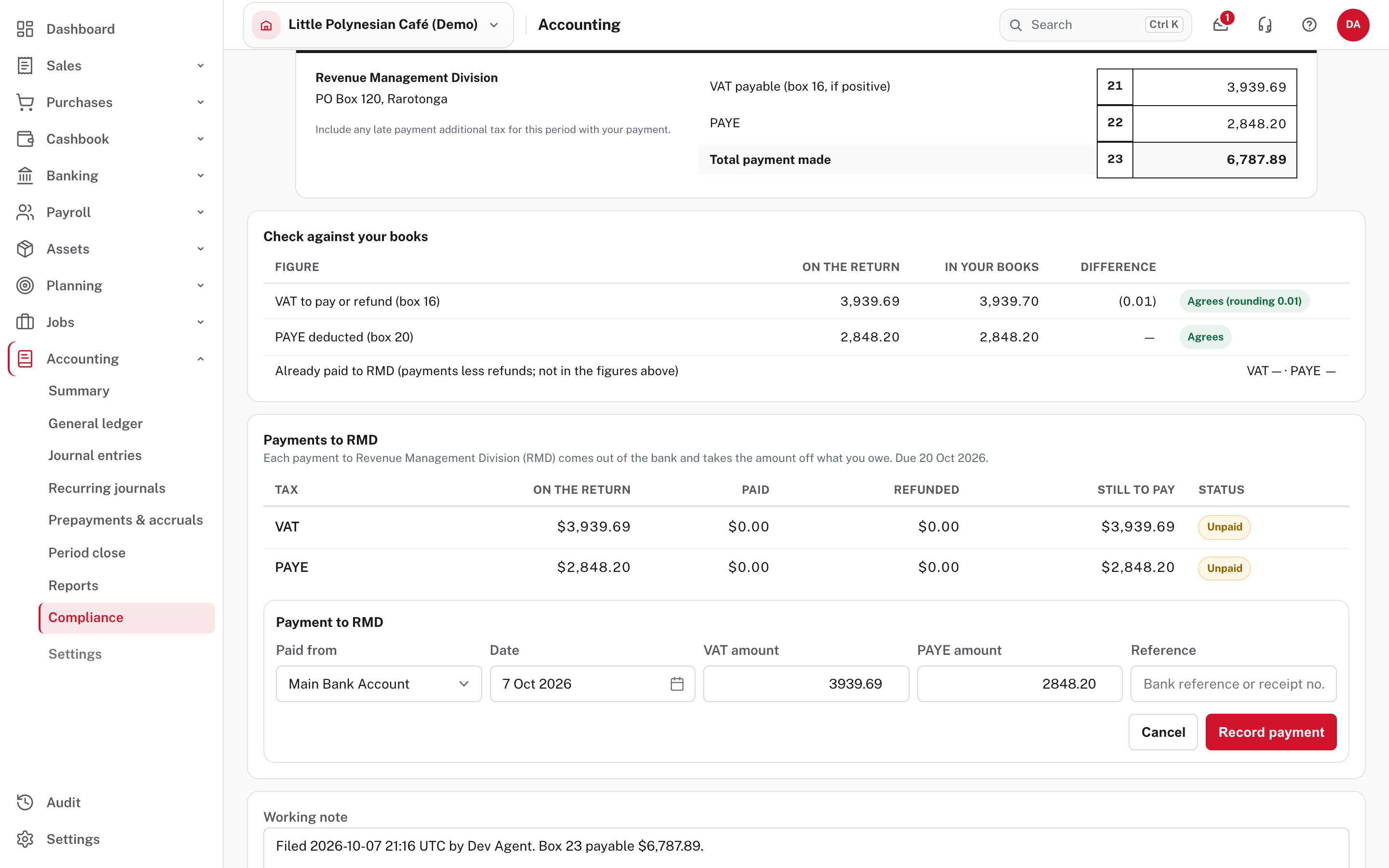Open the bottom Settings gear icon
The height and width of the screenshot is (868, 1389).
click(x=25, y=839)
